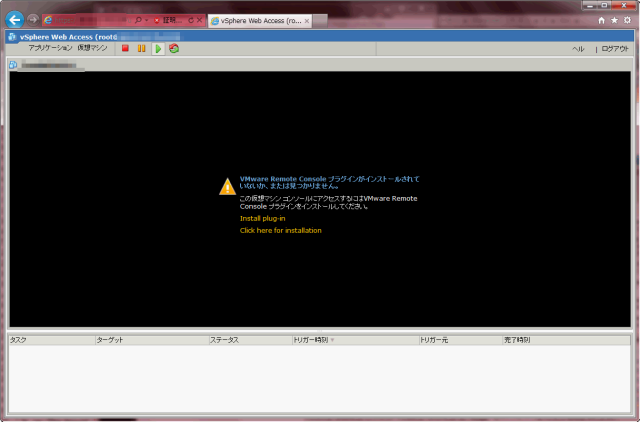Image resolution: width=640 pixels, height=422 pixels.
Task: Stop loading with the address bar X icon
Action: click(199, 20)
